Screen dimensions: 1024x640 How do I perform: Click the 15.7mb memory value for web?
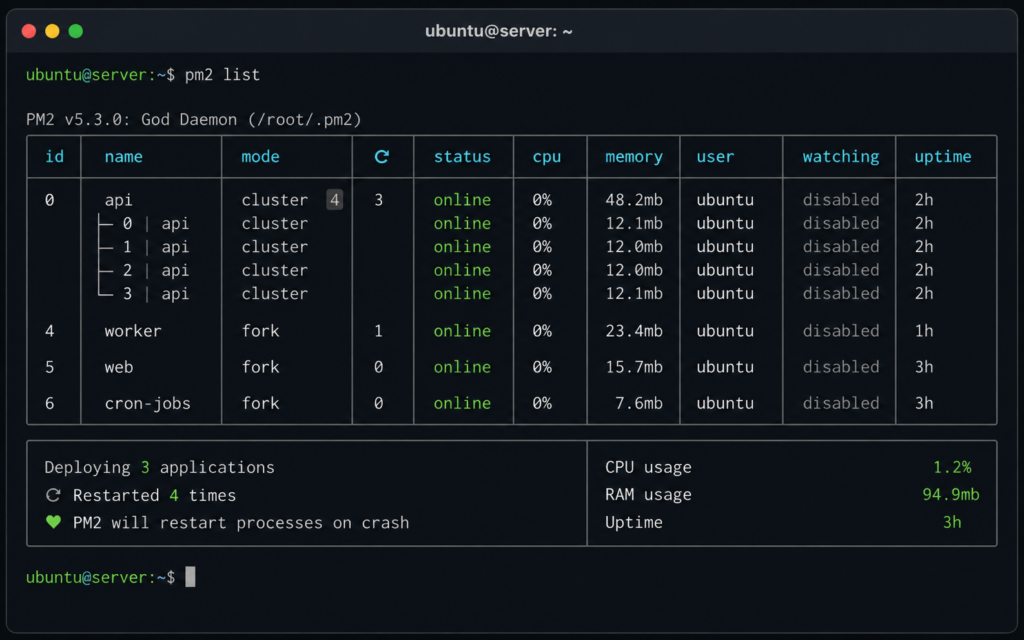633,367
